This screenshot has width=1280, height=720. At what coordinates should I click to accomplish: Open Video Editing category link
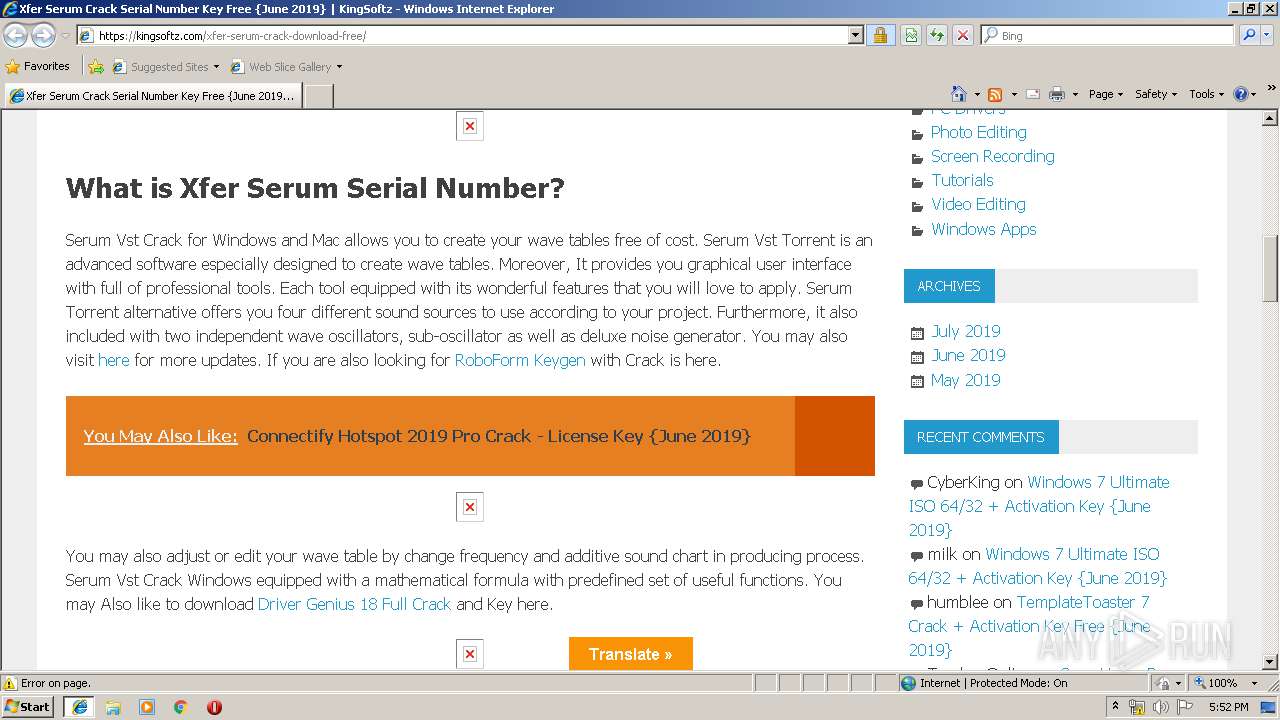pyautogui.click(x=978, y=204)
